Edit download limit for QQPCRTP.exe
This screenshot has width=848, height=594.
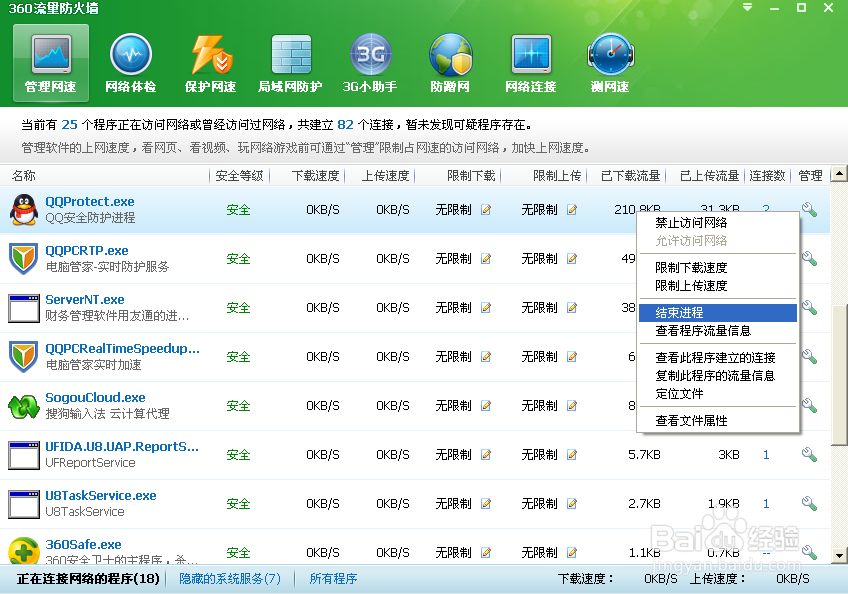tap(486, 259)
